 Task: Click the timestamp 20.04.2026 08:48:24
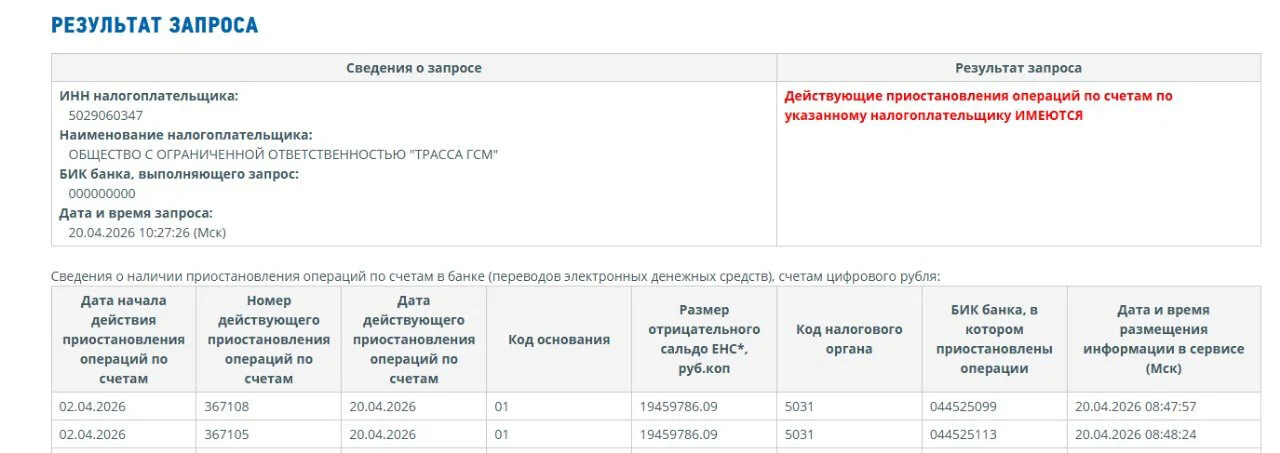[x=1136, y=434]
